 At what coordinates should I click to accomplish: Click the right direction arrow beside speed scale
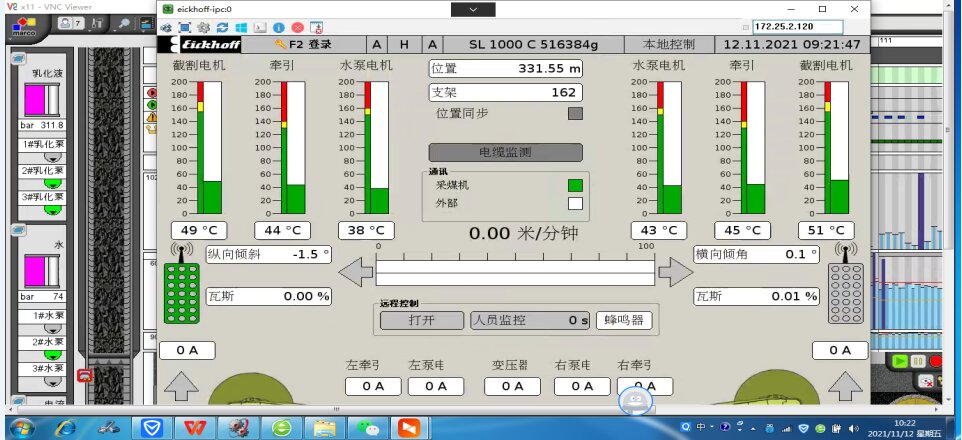[675, 270]
